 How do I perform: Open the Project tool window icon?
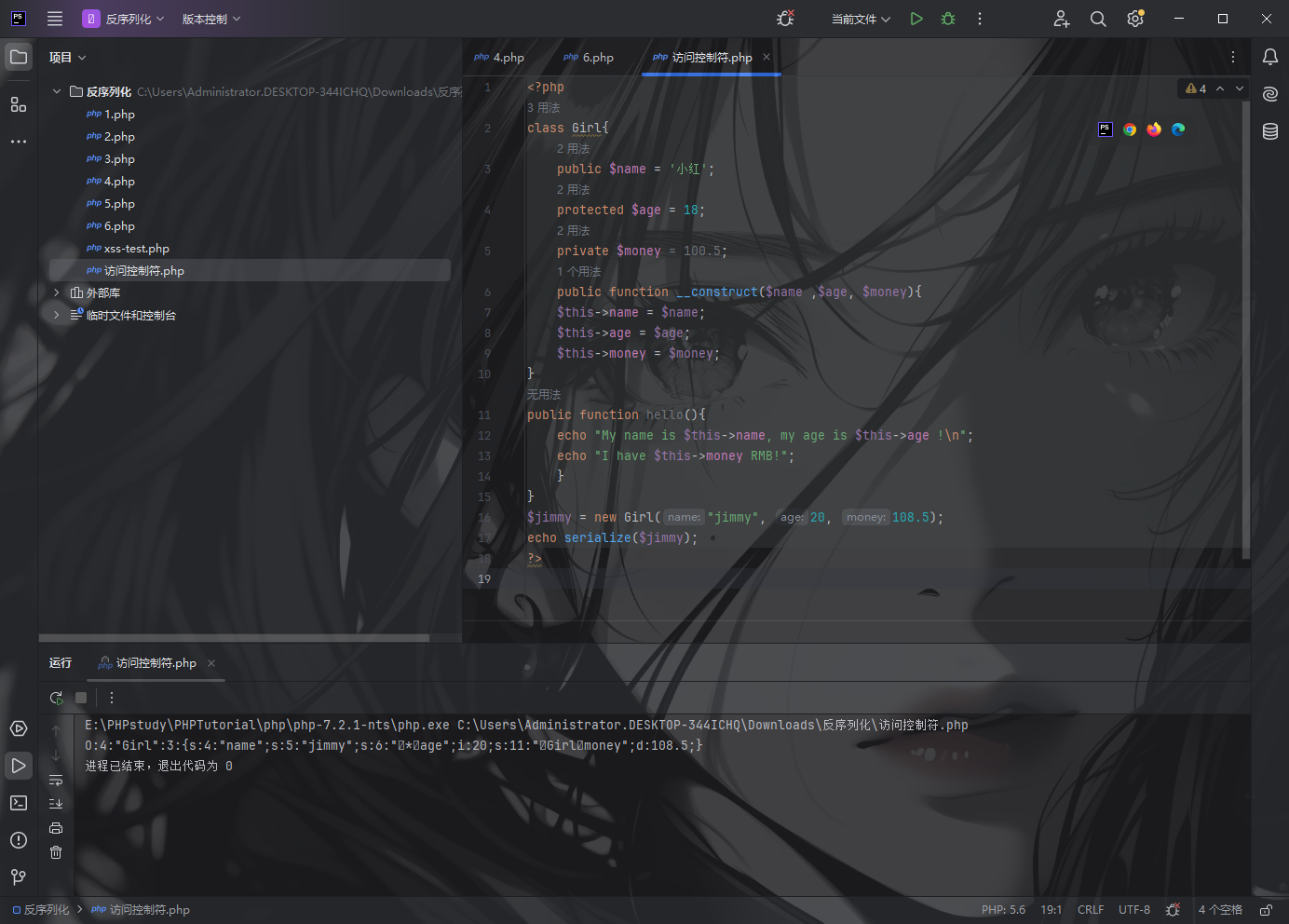[19, 57]
